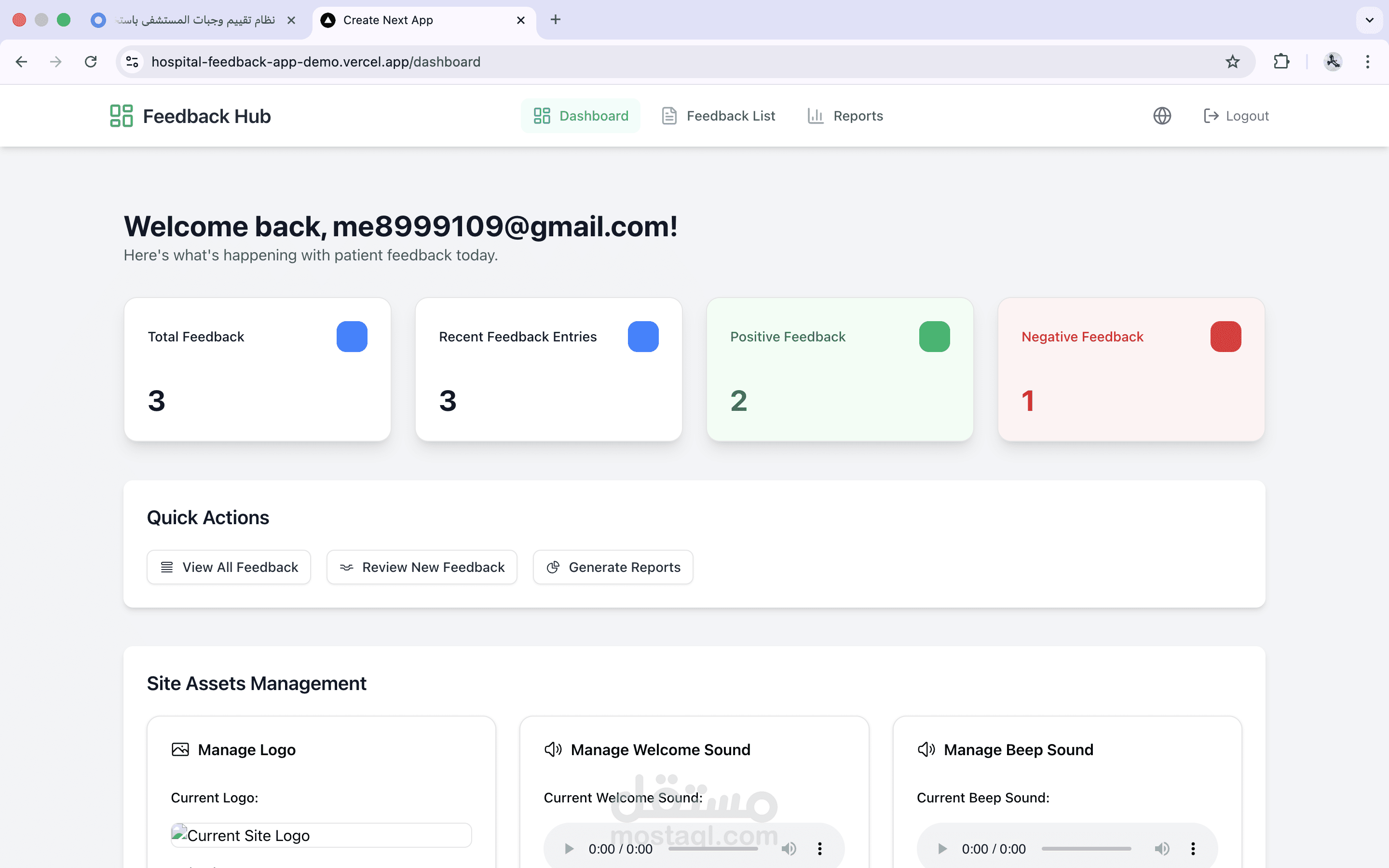Click Generate Reports button
The height and width of the screenshot is (868, 1389).
click(613, 567)
